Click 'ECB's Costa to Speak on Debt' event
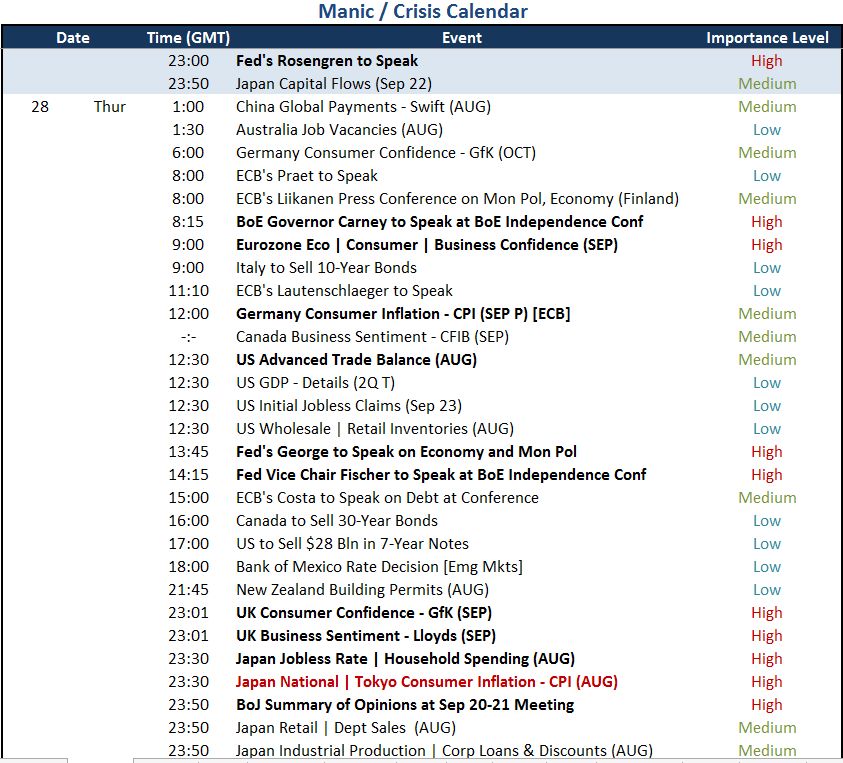The height and width of the screenshot is (763, 843). (x=387, y=498)
